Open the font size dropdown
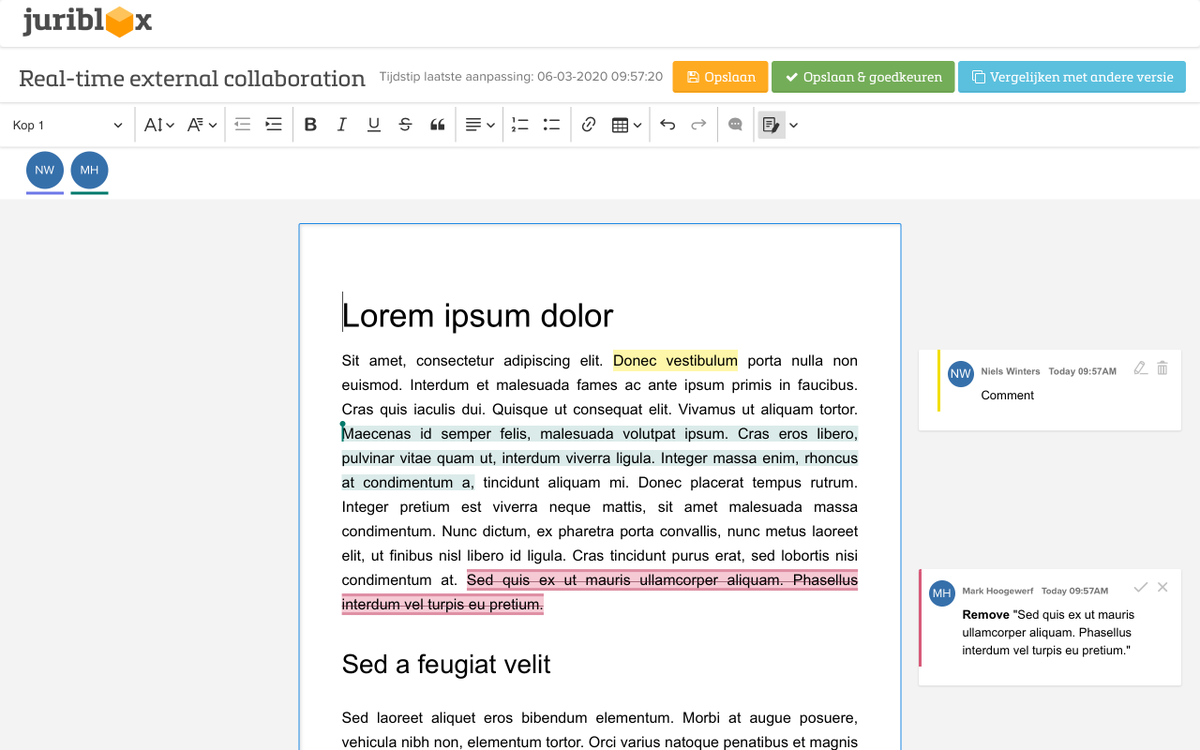 [159, 125]
